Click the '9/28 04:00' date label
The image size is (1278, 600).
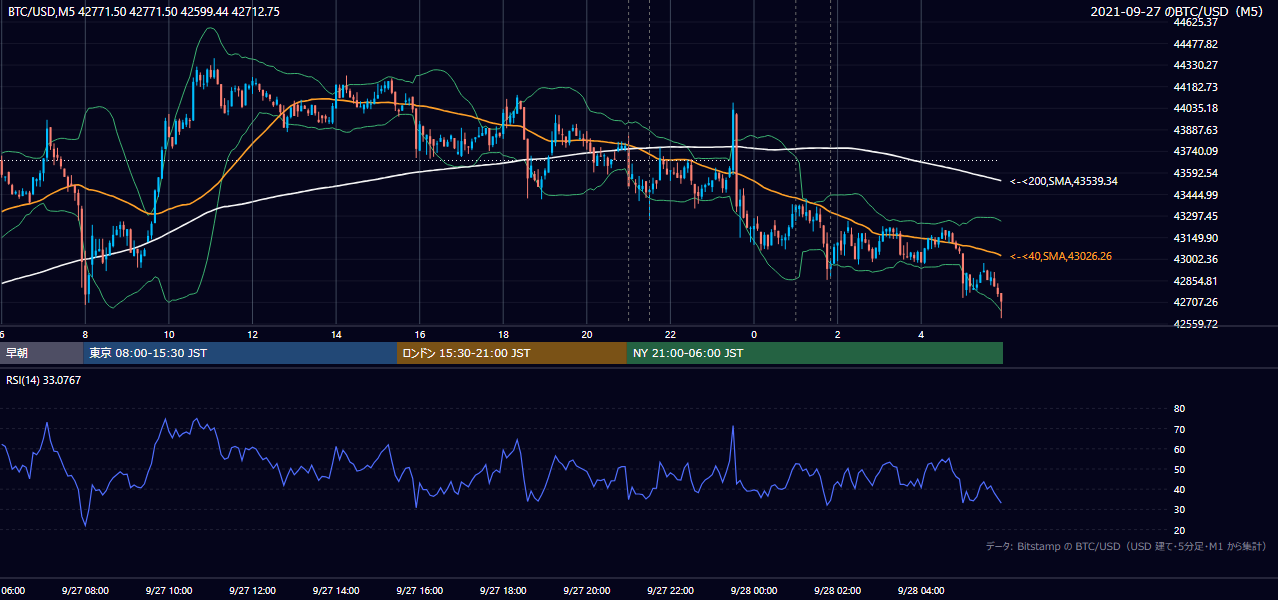(x=921, y=590)
